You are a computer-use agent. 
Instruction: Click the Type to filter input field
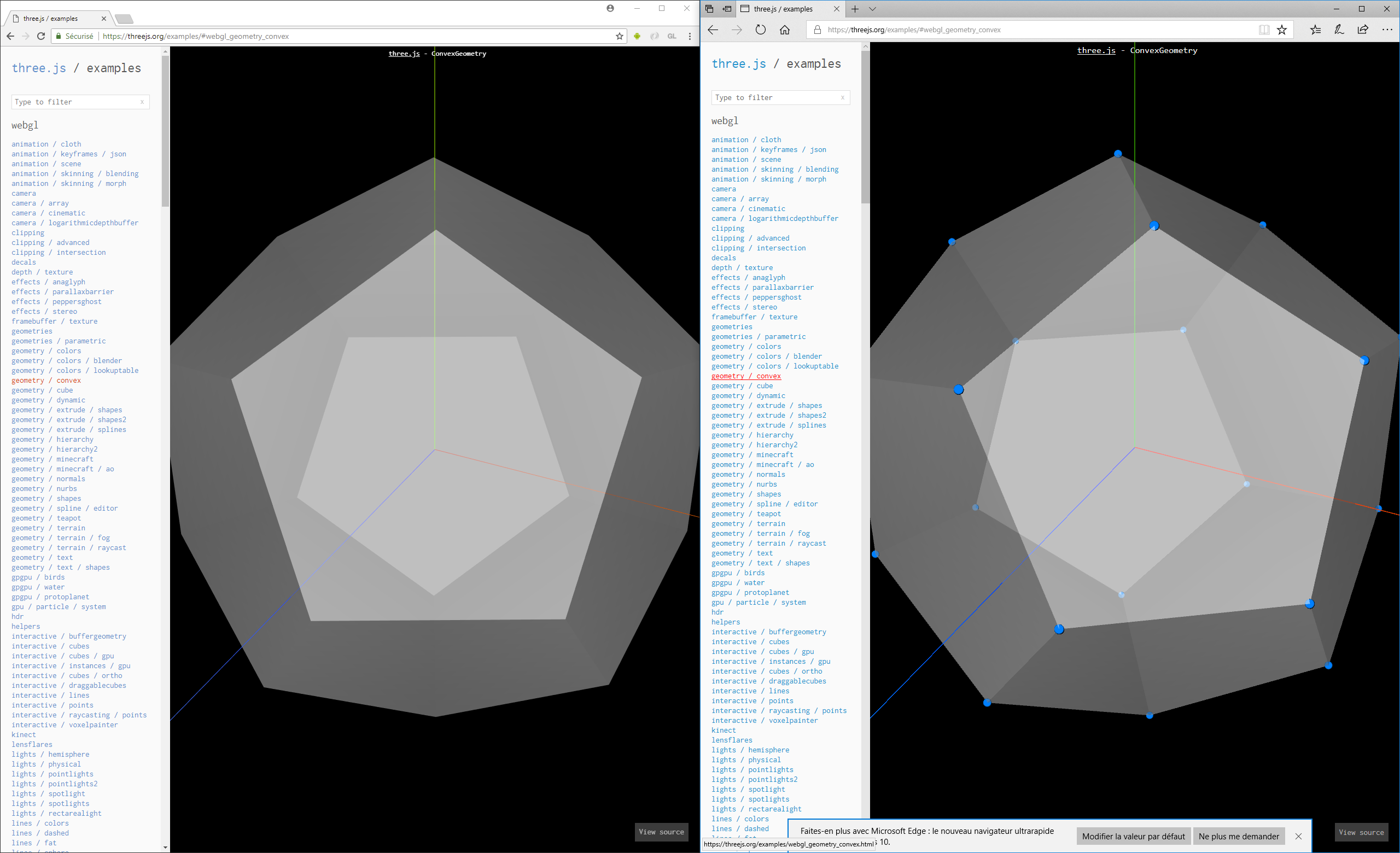point(79,102)
